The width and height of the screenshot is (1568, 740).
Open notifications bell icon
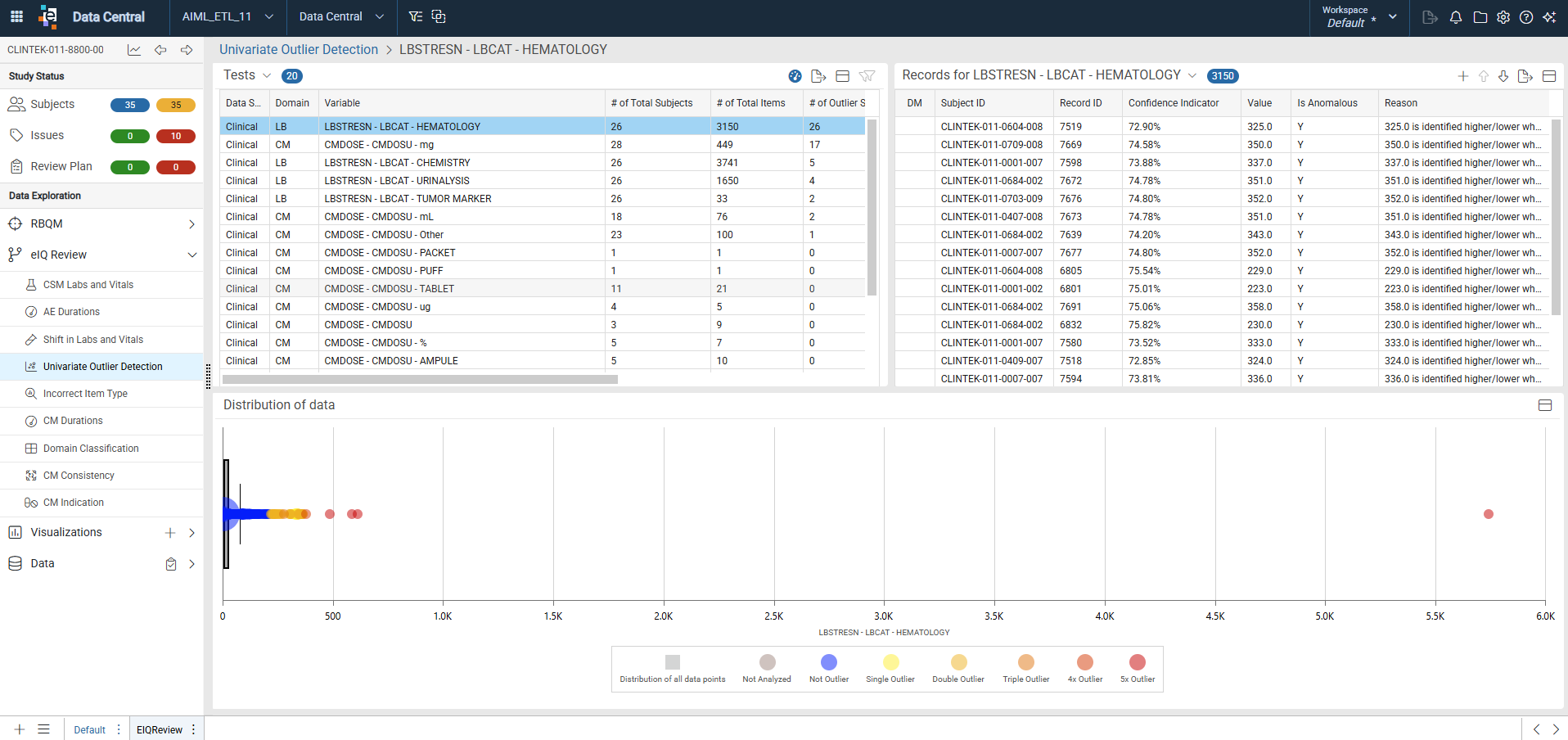pyautogui.click(x=1456, y=17)
